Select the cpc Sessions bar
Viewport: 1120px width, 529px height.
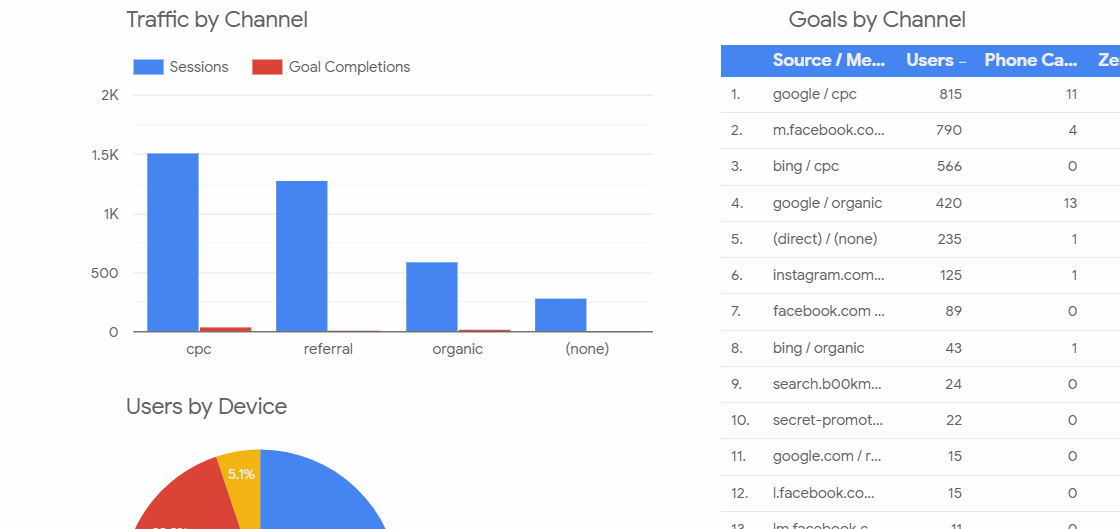point(173,243)
